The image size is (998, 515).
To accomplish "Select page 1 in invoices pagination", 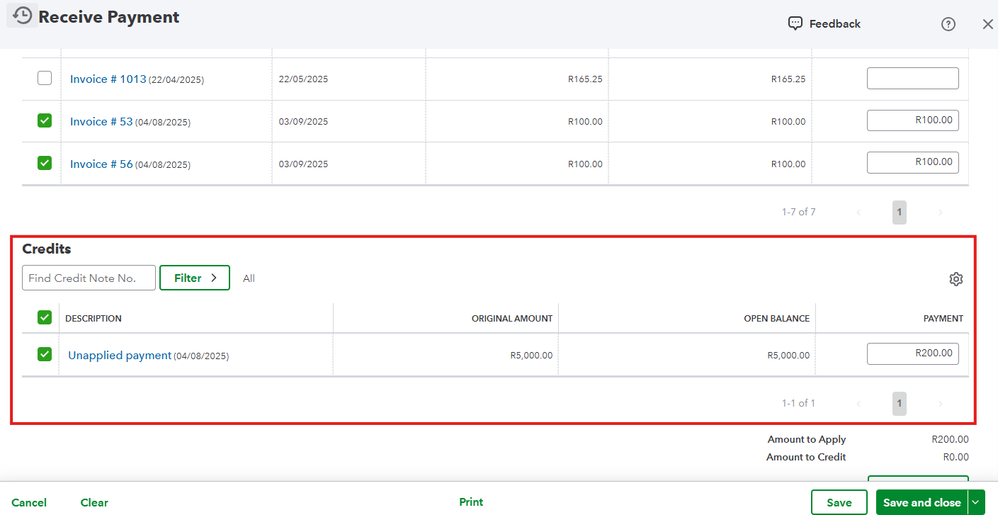I will 899,212.
